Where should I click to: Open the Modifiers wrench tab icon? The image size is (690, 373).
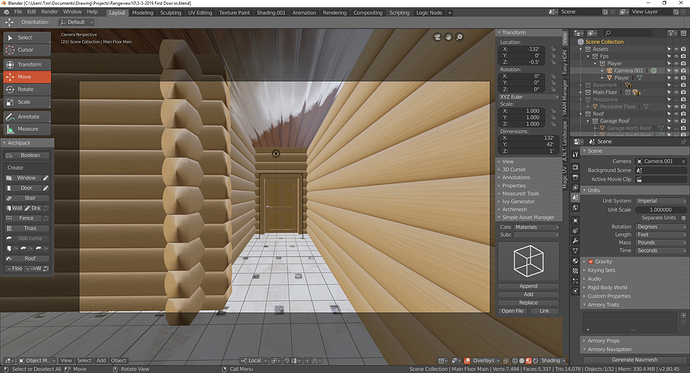pyautogui.click(x=575, y=241)
